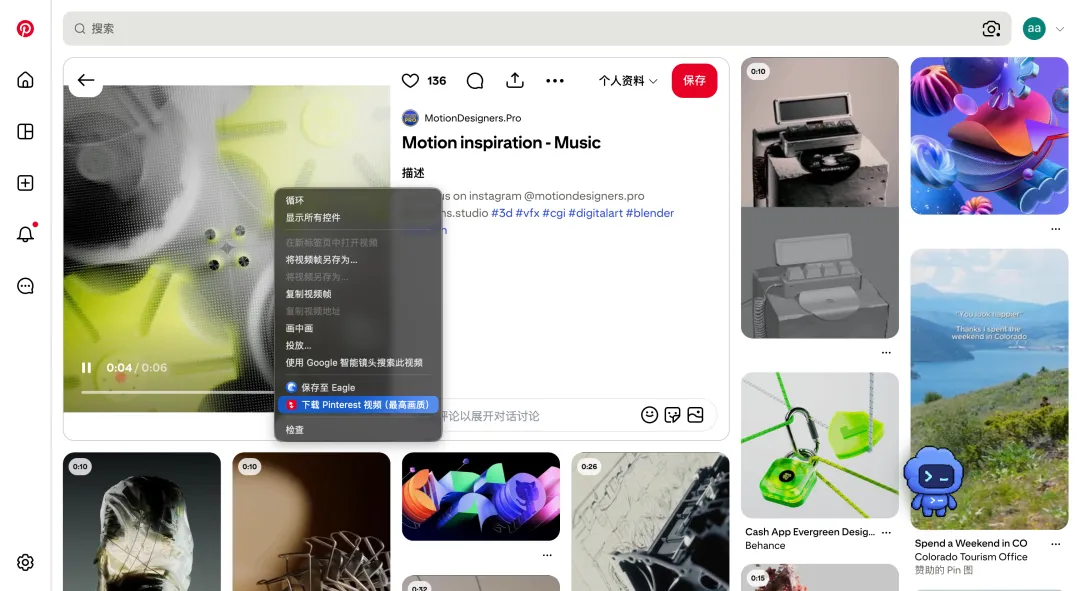Open the #digitalart hashtag link
Image resolution: width=1080 pixels, height=591 pixels.
point(596,213)
